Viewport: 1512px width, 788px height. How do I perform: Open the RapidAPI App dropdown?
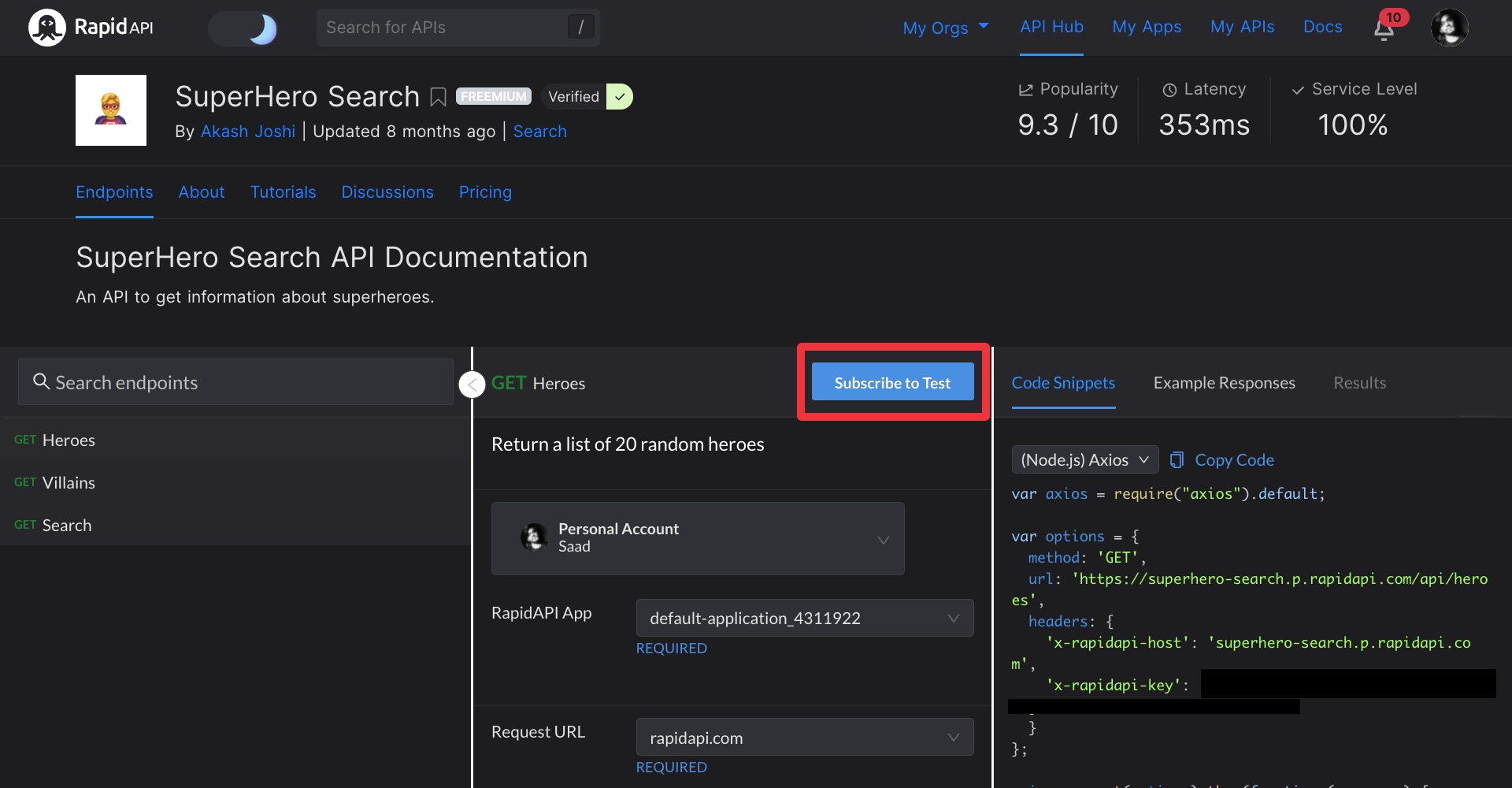pos(805,618)
